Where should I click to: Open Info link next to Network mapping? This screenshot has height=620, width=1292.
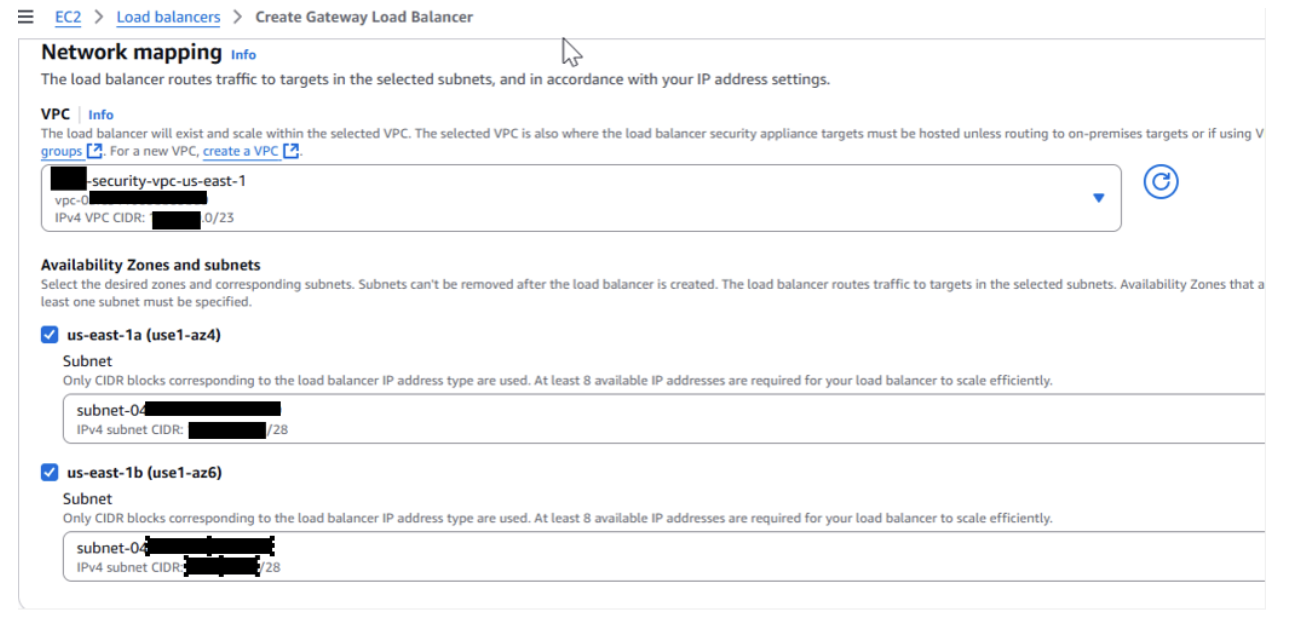point(243,55)
